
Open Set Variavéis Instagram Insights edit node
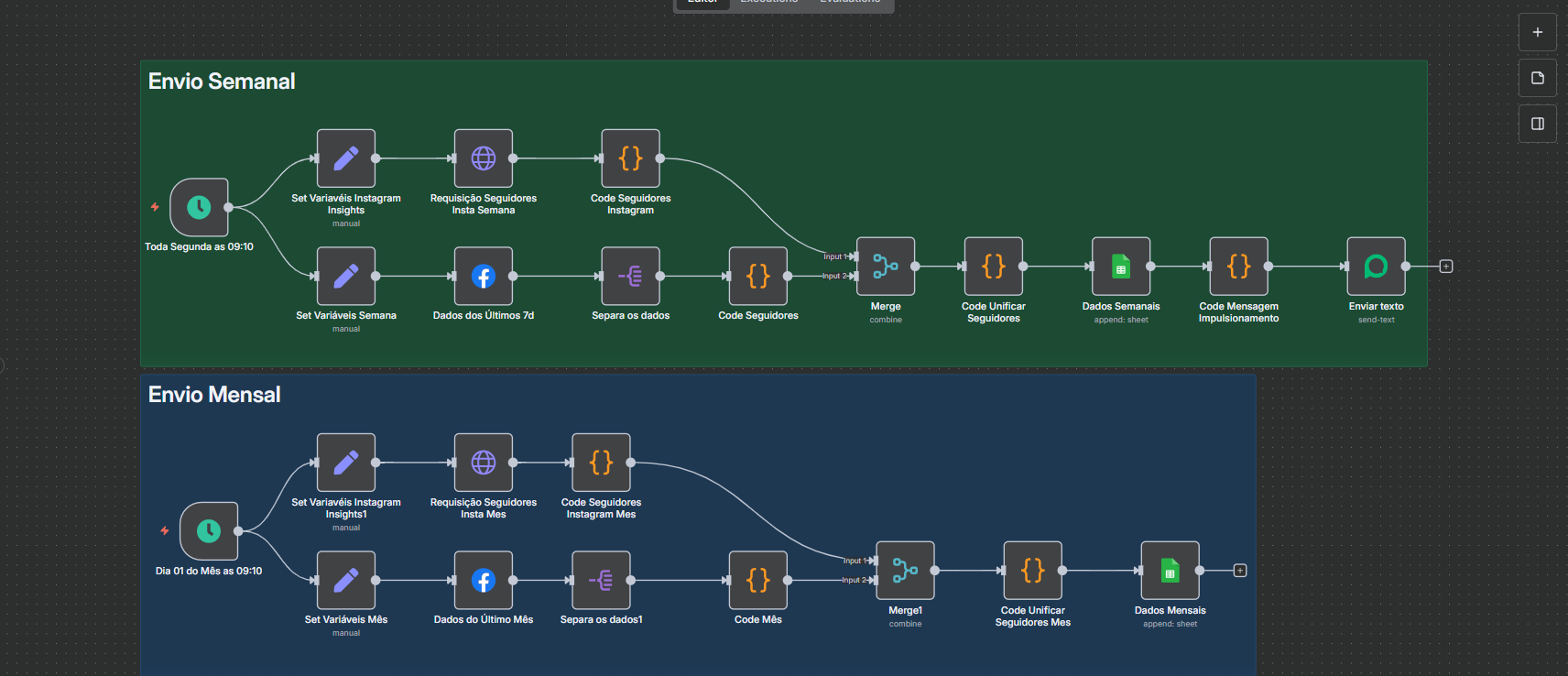pos(345,158)
